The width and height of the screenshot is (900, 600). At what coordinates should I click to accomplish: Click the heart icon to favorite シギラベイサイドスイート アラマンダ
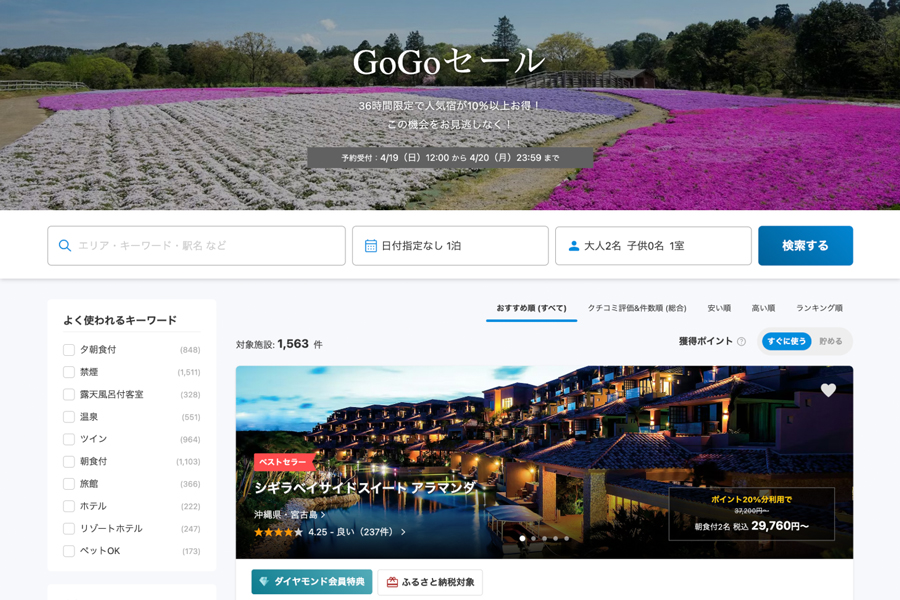[x=827, y=390]
